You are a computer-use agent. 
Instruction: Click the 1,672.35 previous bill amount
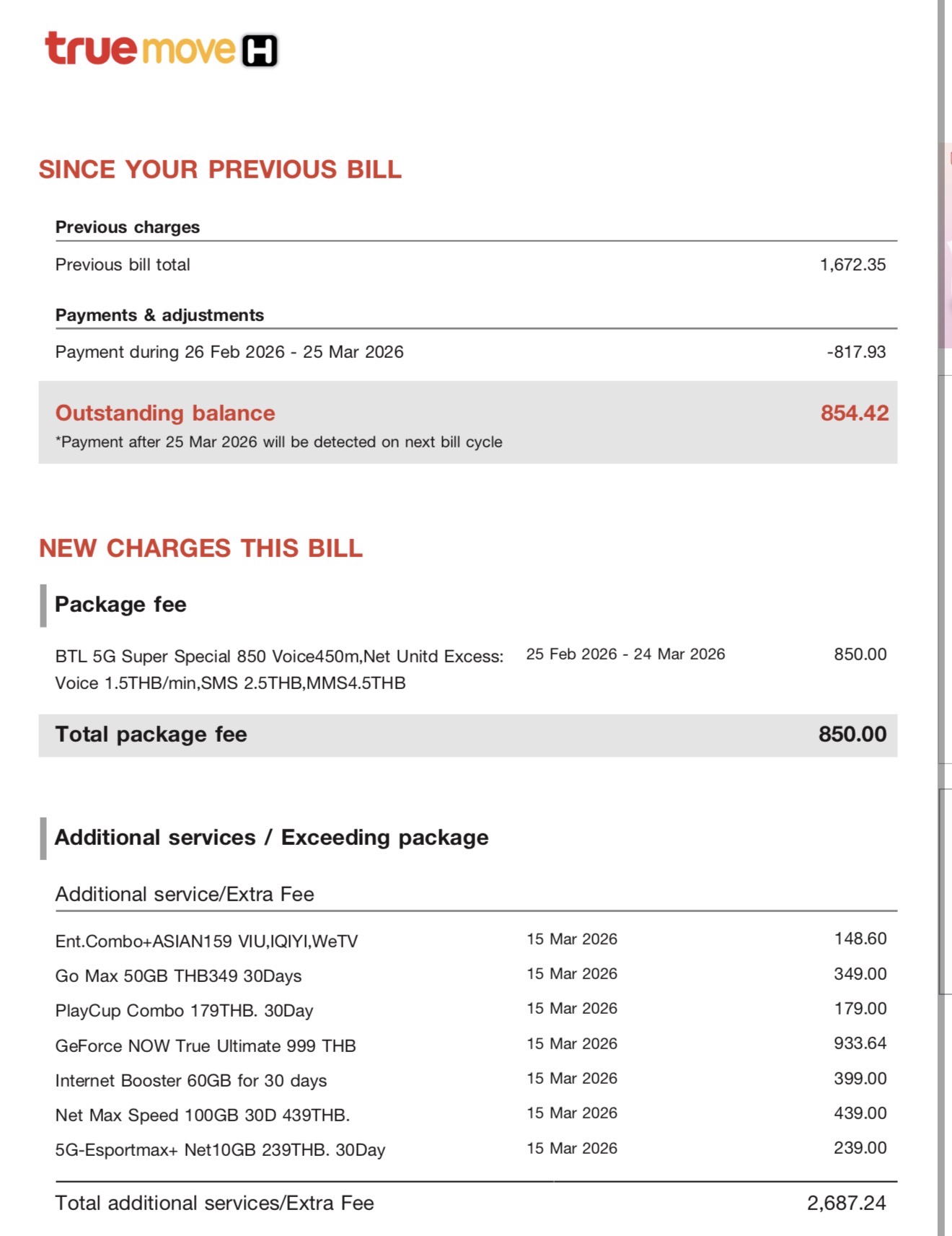852,265
